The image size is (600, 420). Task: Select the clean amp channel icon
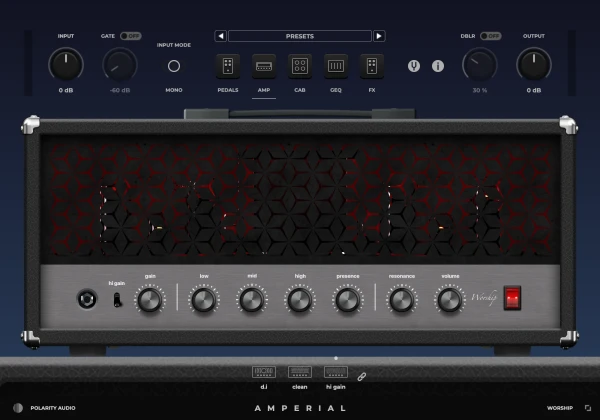click(x=300, y=372)
